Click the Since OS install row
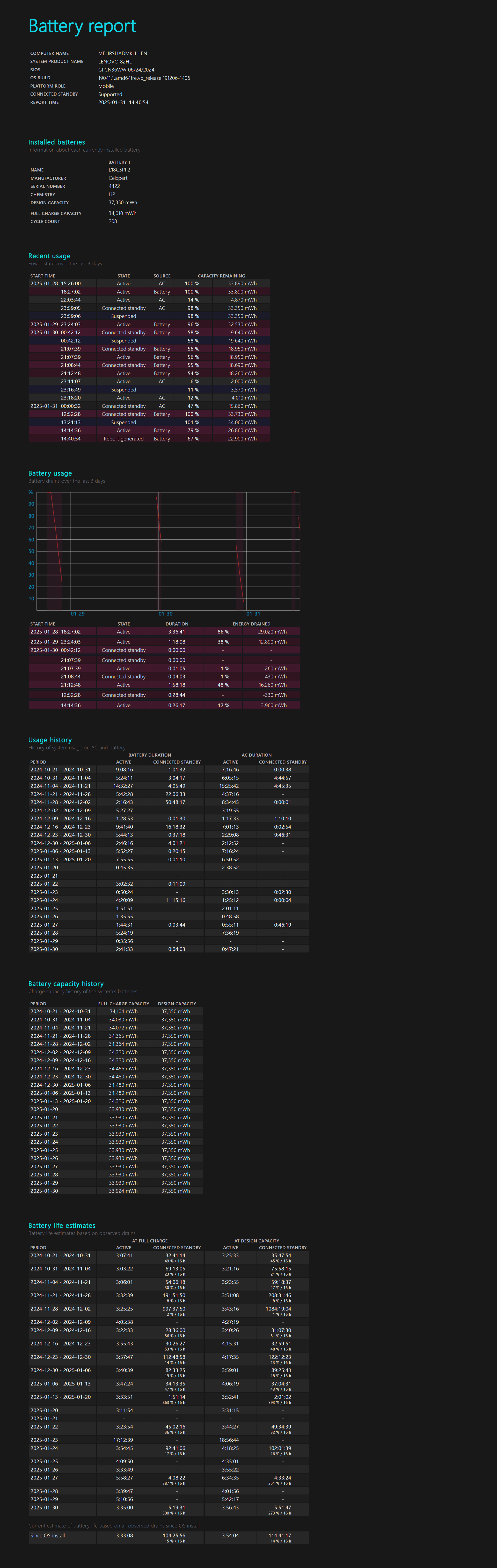Screen dimensions: 497x1568 (47, 1535)
